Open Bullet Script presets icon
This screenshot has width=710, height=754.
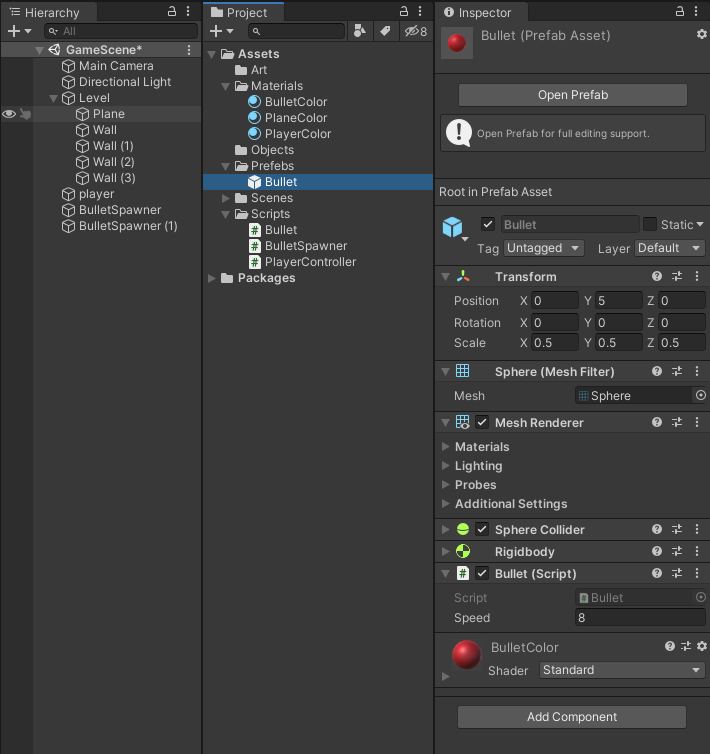(677, 573)
